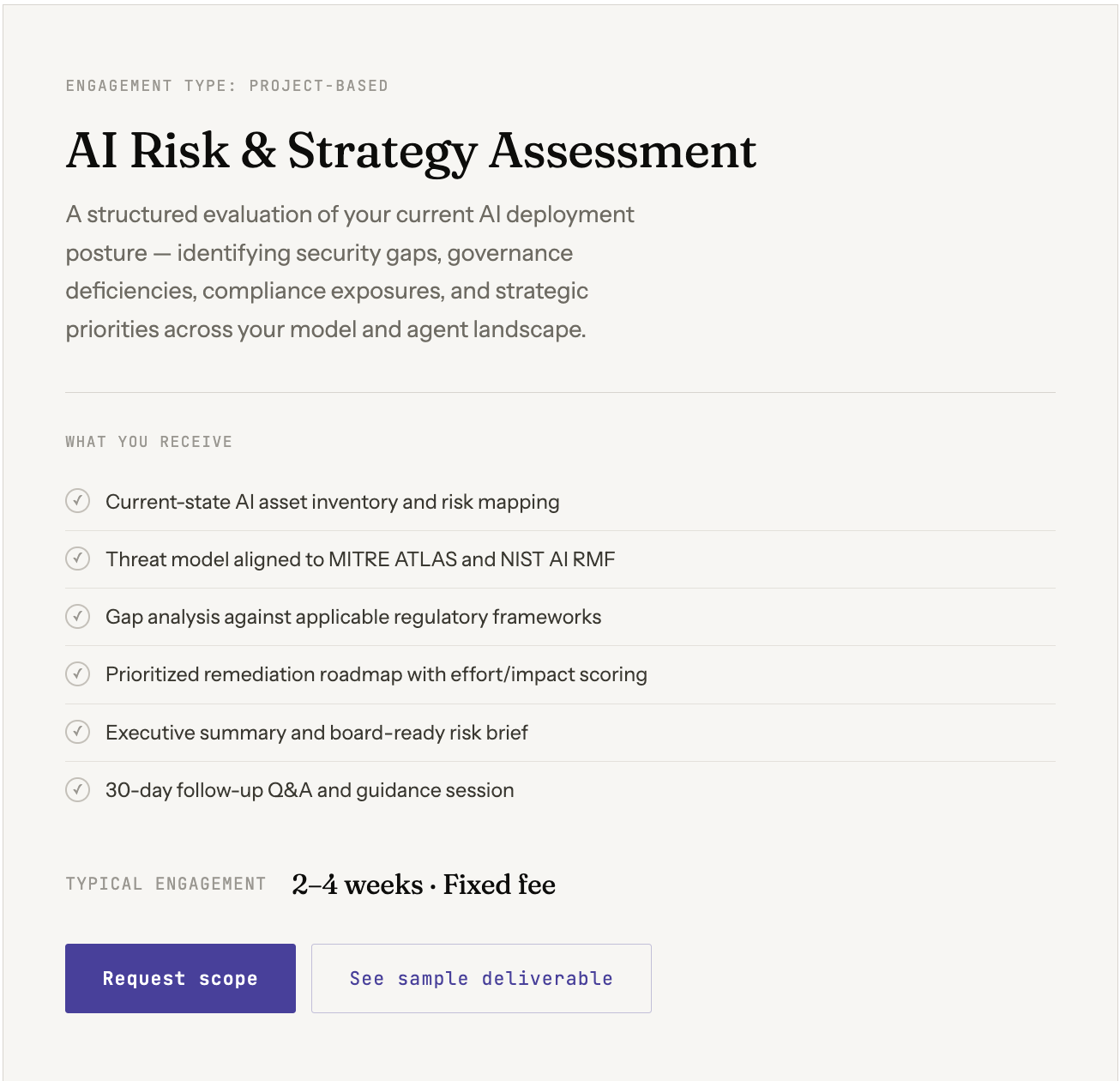Click the Typical Engagement label
1120x1081 pixels.
(166, 885)
